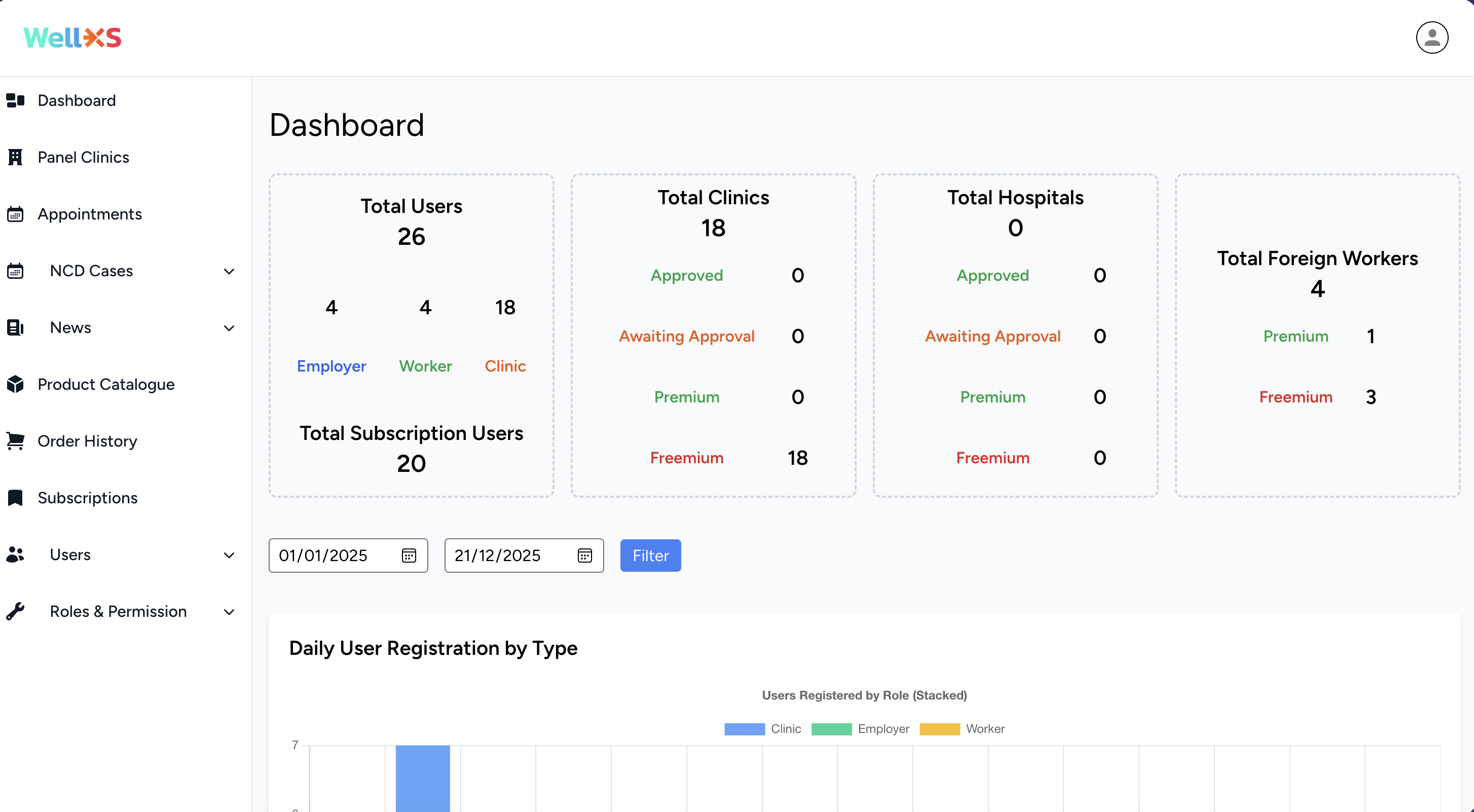1474x812 pixels.
Task: Click the WellXS logo
Action: 72,38
